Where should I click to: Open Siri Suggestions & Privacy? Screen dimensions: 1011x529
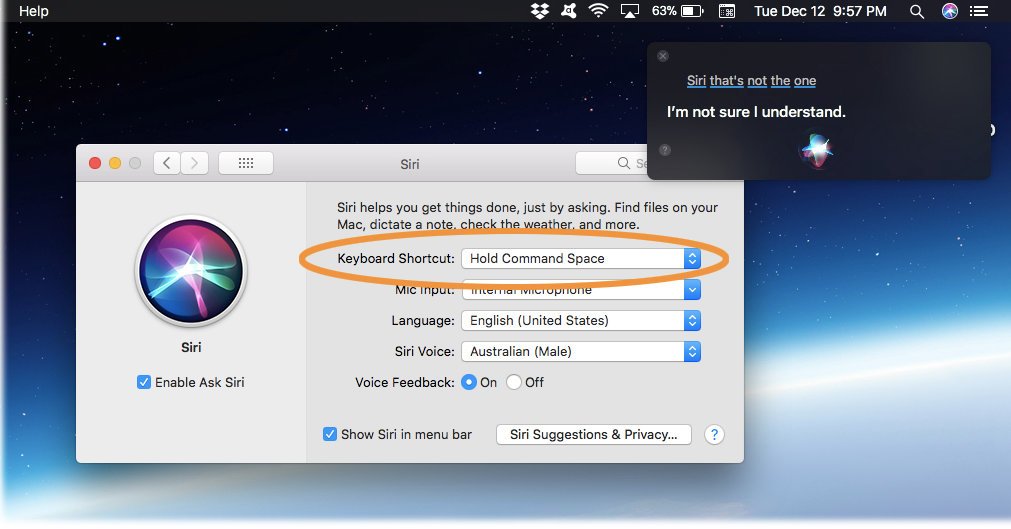tap(594, 434)
